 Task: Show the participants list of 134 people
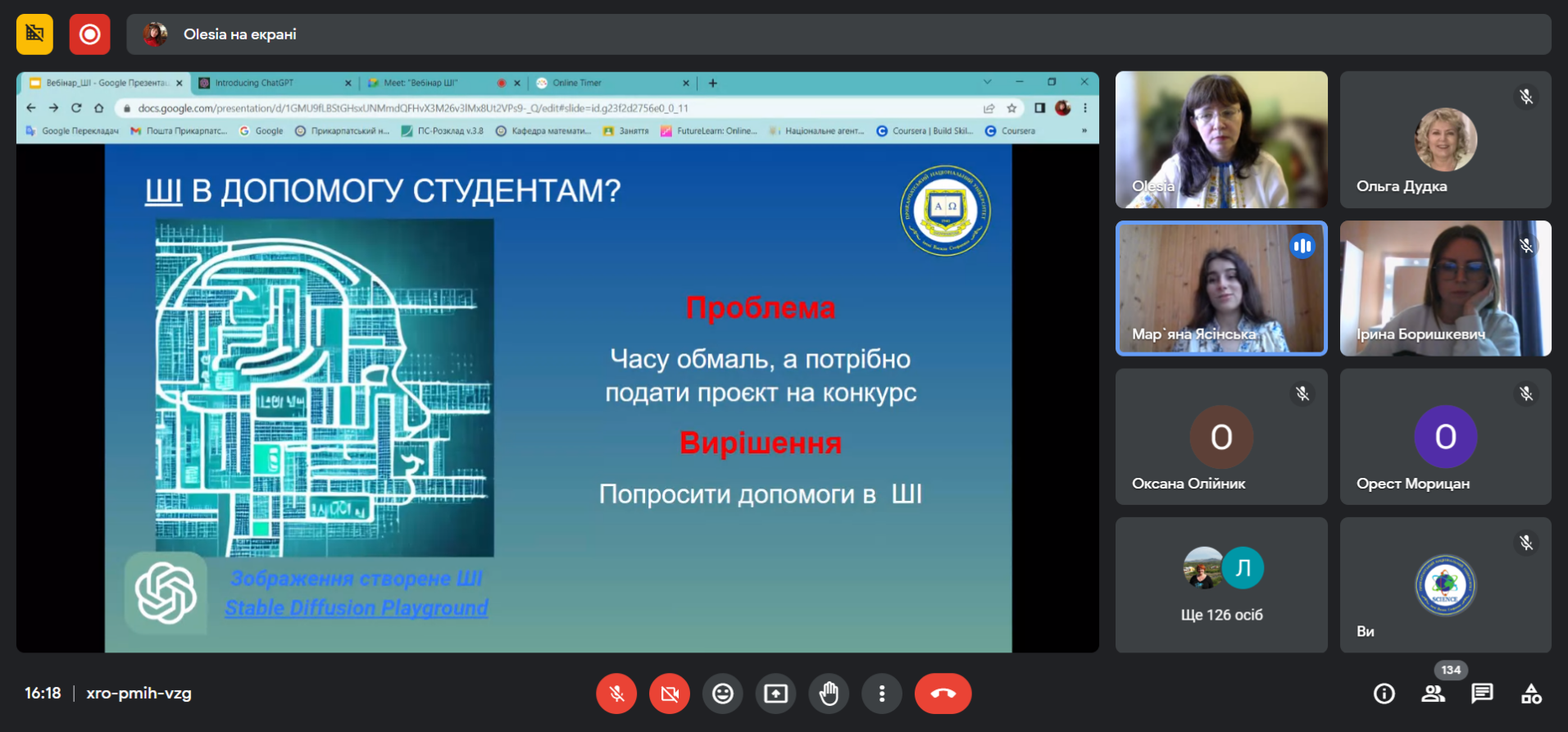1433,694
